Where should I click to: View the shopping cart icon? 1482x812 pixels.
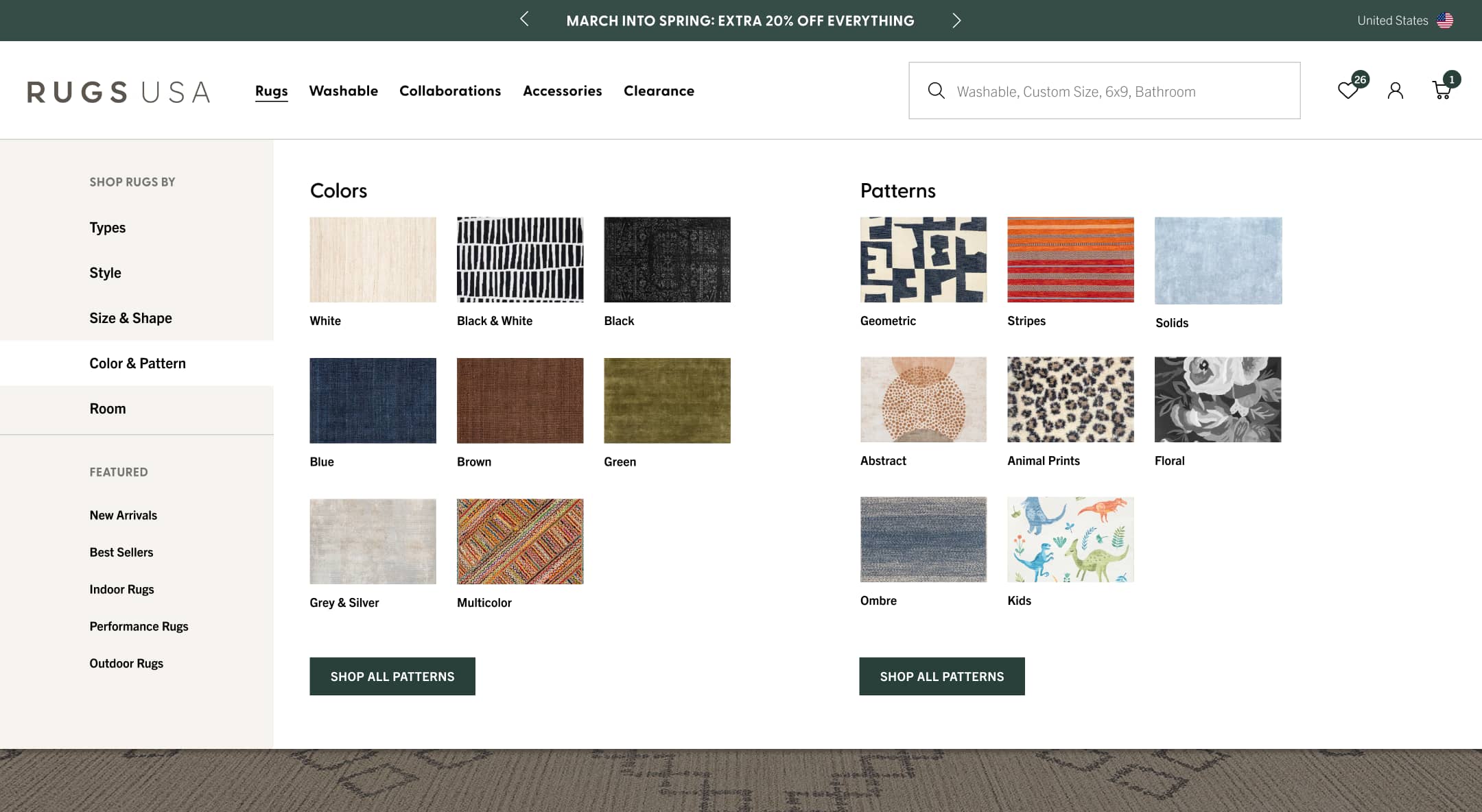(x=1441, y=90)
